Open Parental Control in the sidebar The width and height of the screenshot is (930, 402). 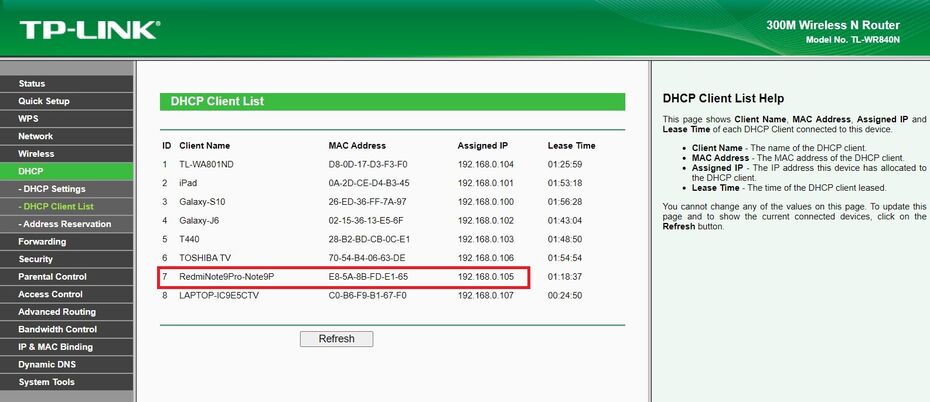tap(66, 276)
